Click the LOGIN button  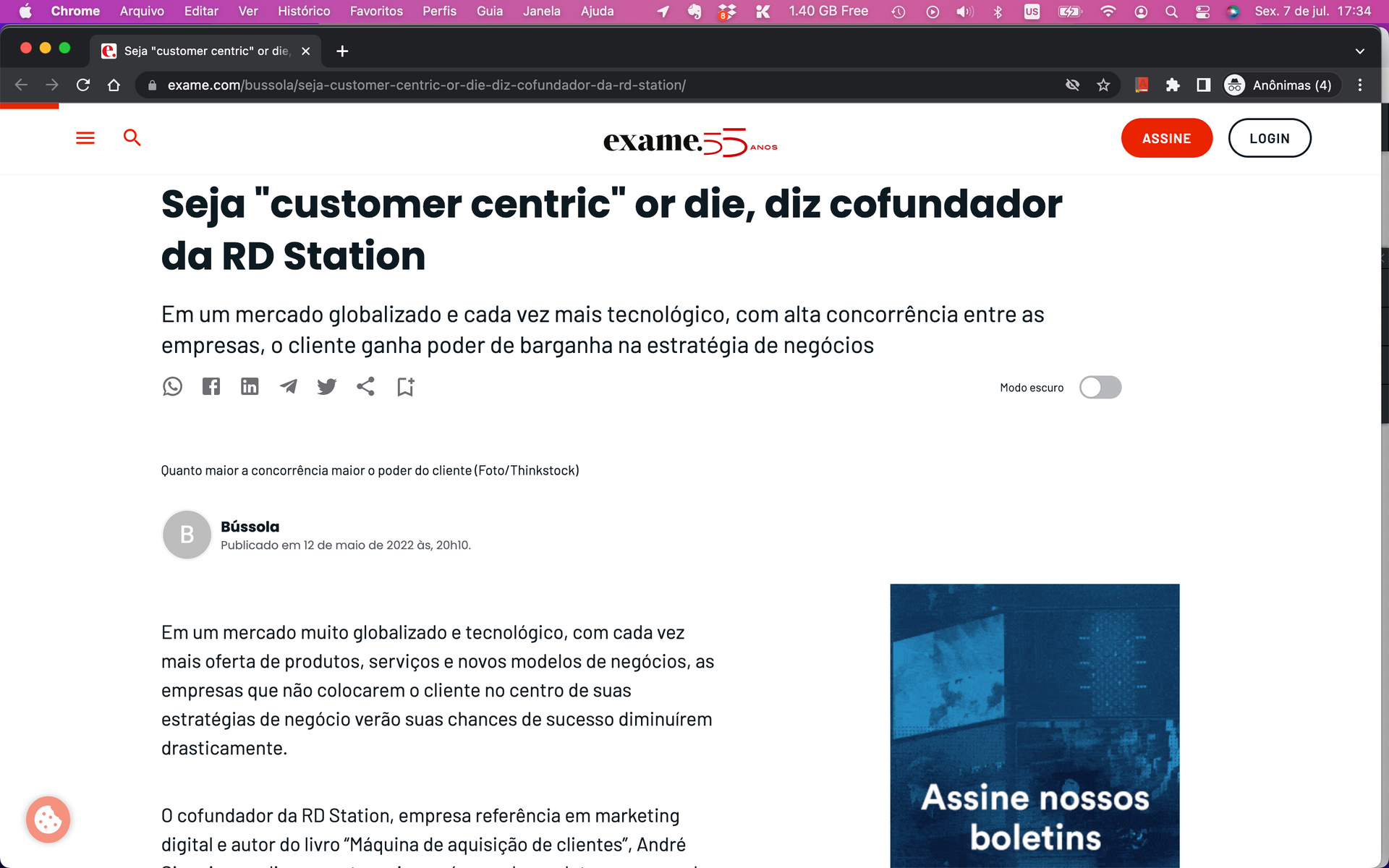[1269, 138]
